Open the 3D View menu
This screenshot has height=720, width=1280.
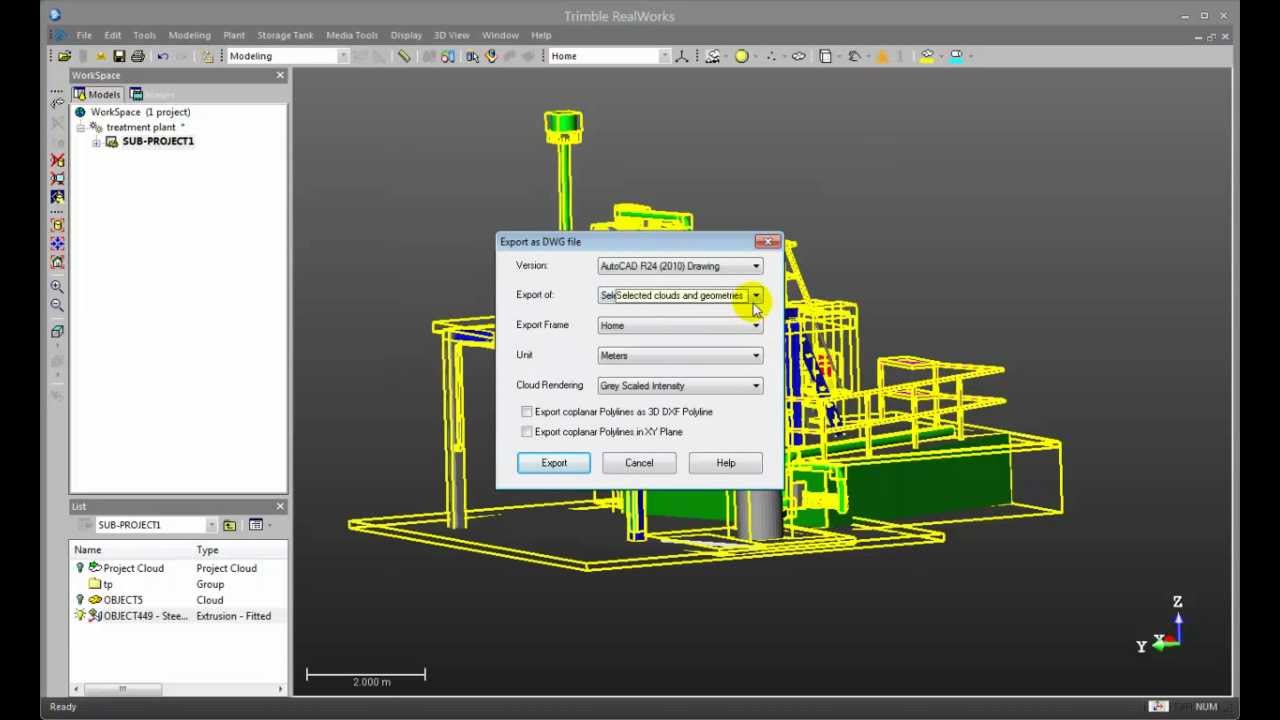(452, 35)
